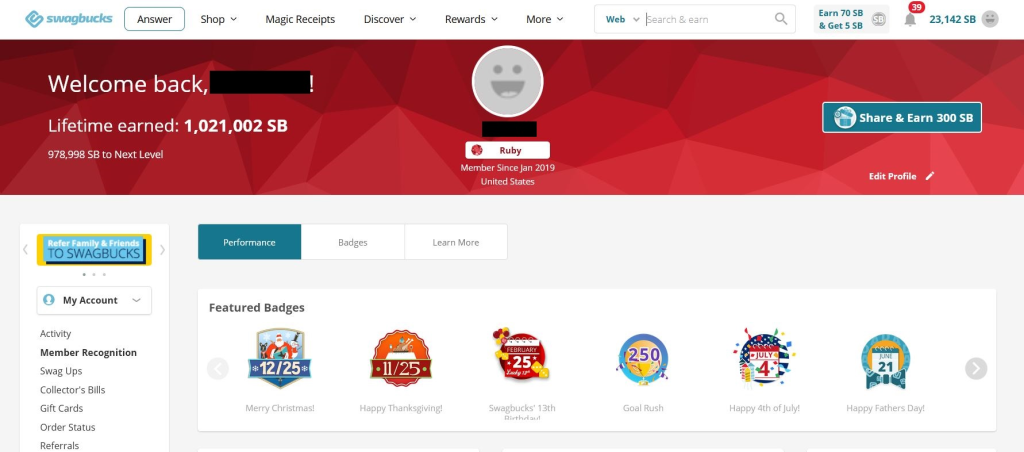Click the gift icon on Share & Earn button
Screen dimensions: 1024x452
(844, 118)
